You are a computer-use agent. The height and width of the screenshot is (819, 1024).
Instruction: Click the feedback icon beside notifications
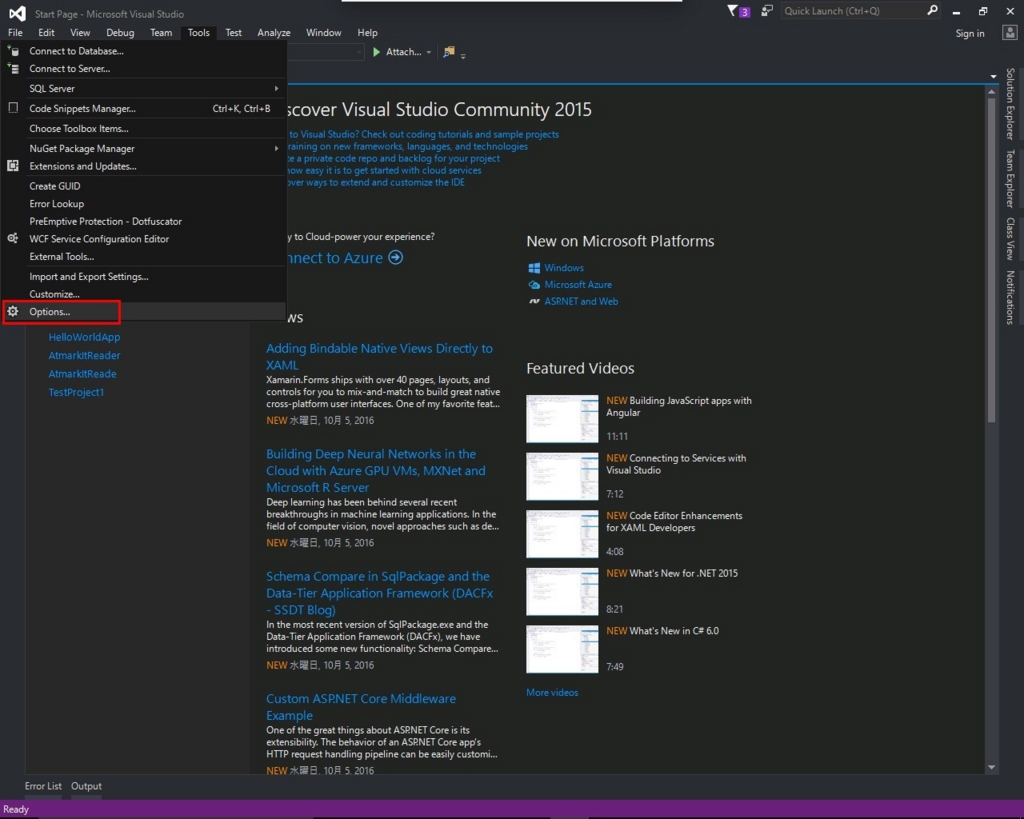tap(767, 11)
